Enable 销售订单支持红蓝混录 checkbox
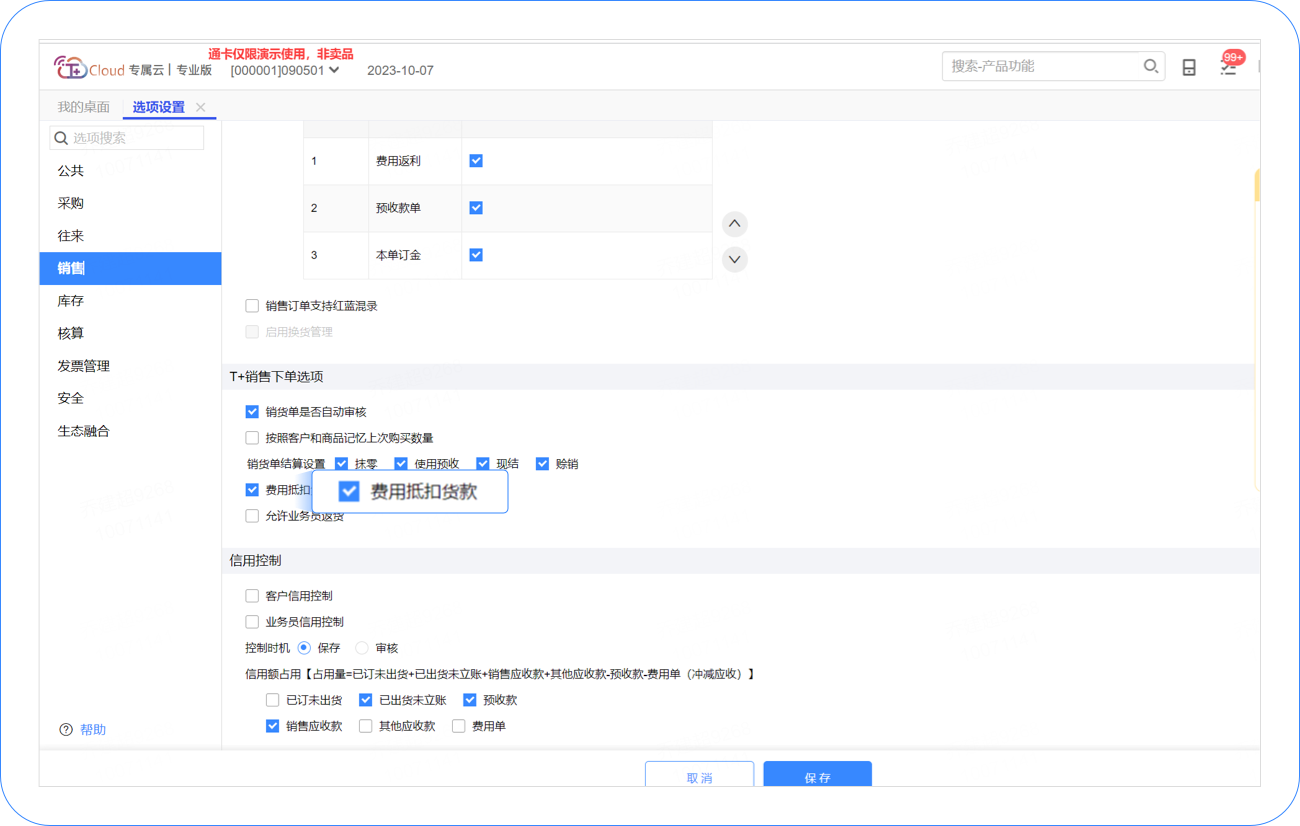The image size is (1300, 826). [x=252, y=306]
